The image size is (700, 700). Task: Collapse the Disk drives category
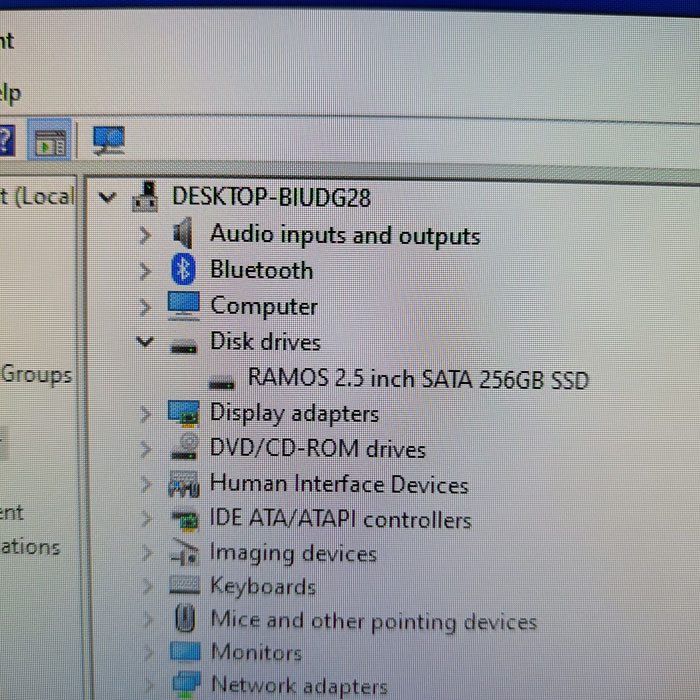[146, 342]
